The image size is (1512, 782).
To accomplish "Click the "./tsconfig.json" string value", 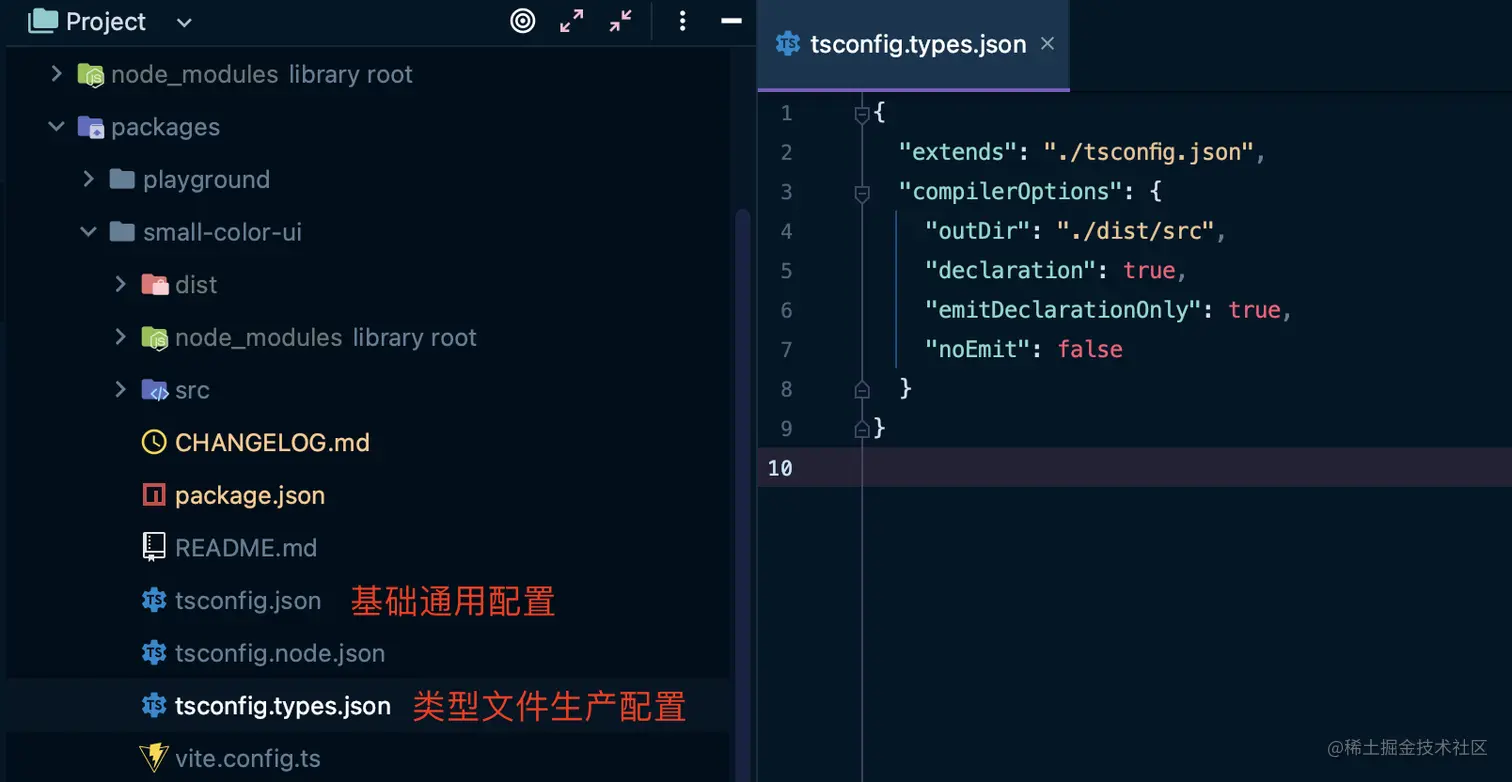I will 1149,152.
